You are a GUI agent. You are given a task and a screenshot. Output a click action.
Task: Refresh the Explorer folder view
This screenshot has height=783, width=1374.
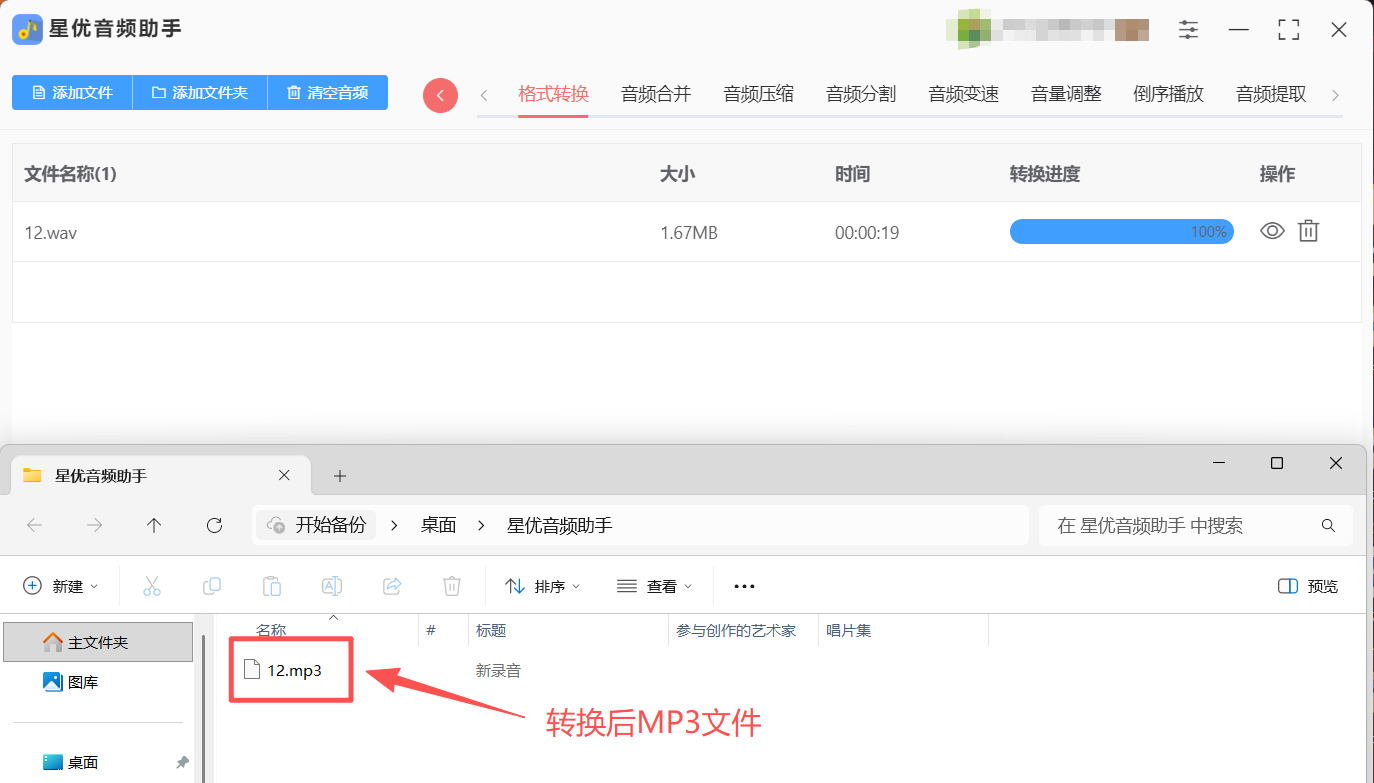click(x=214, y=525)
